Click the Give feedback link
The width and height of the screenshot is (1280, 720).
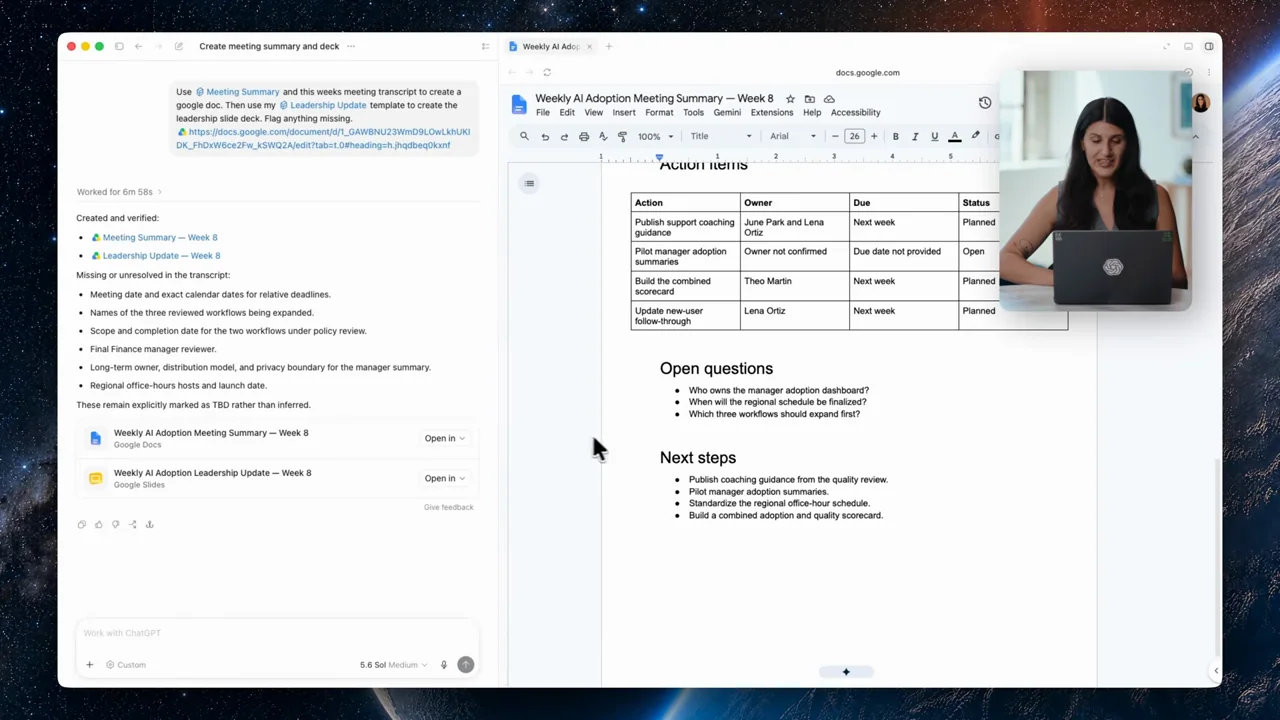coord(448,507)
